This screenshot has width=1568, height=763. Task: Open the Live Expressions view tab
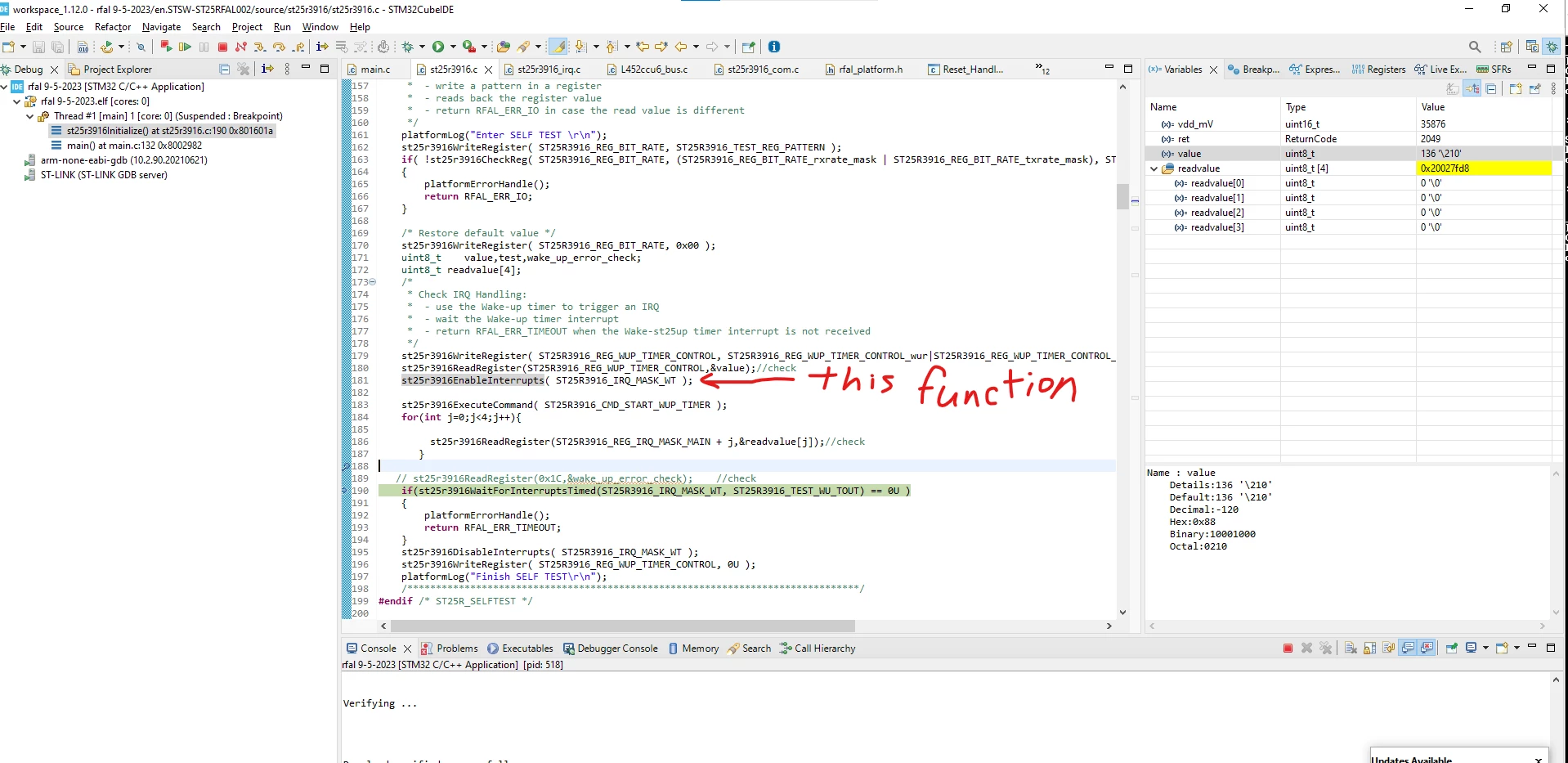(x=1440, y=70)
